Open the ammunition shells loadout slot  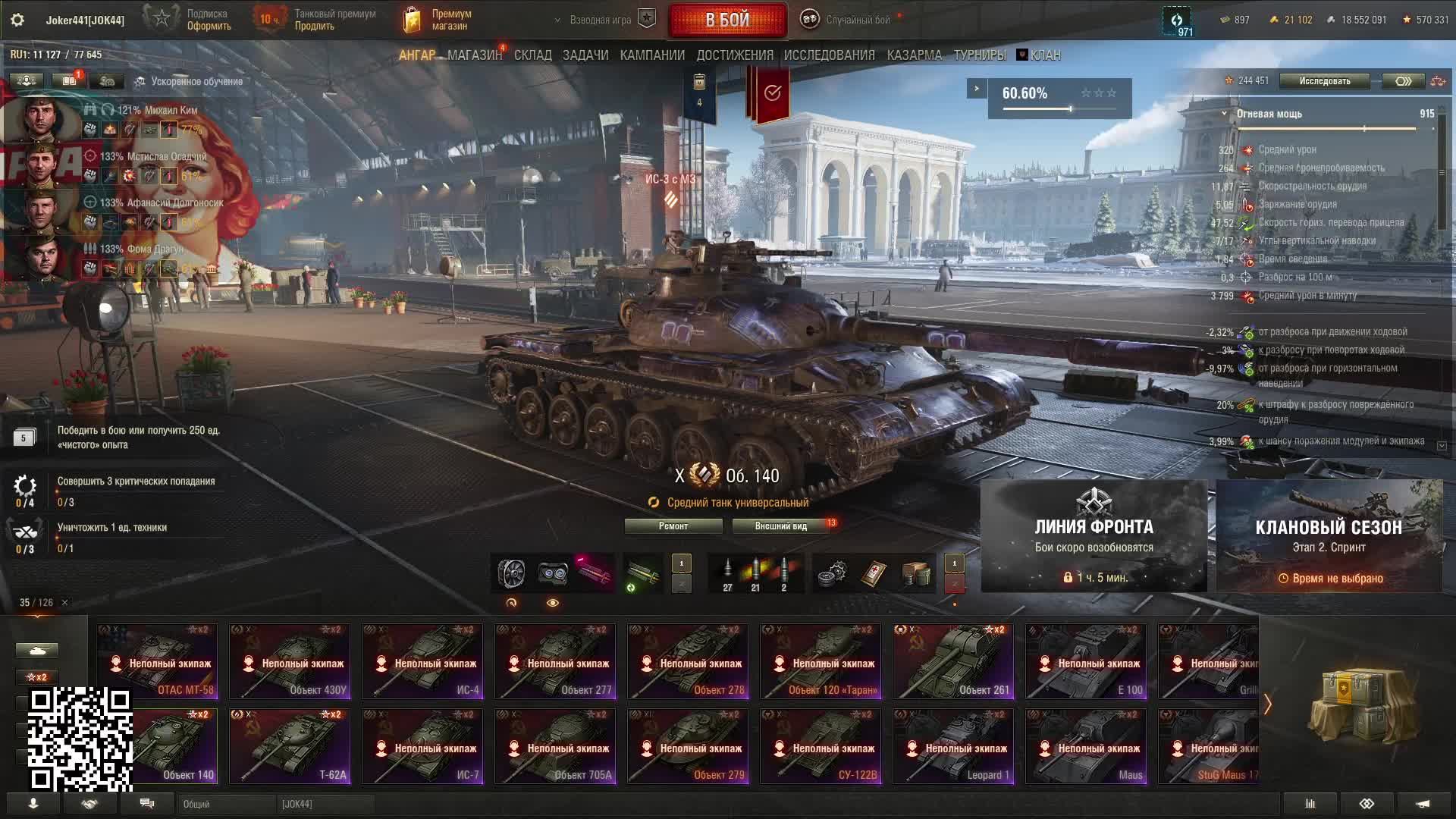click(755, 573)
